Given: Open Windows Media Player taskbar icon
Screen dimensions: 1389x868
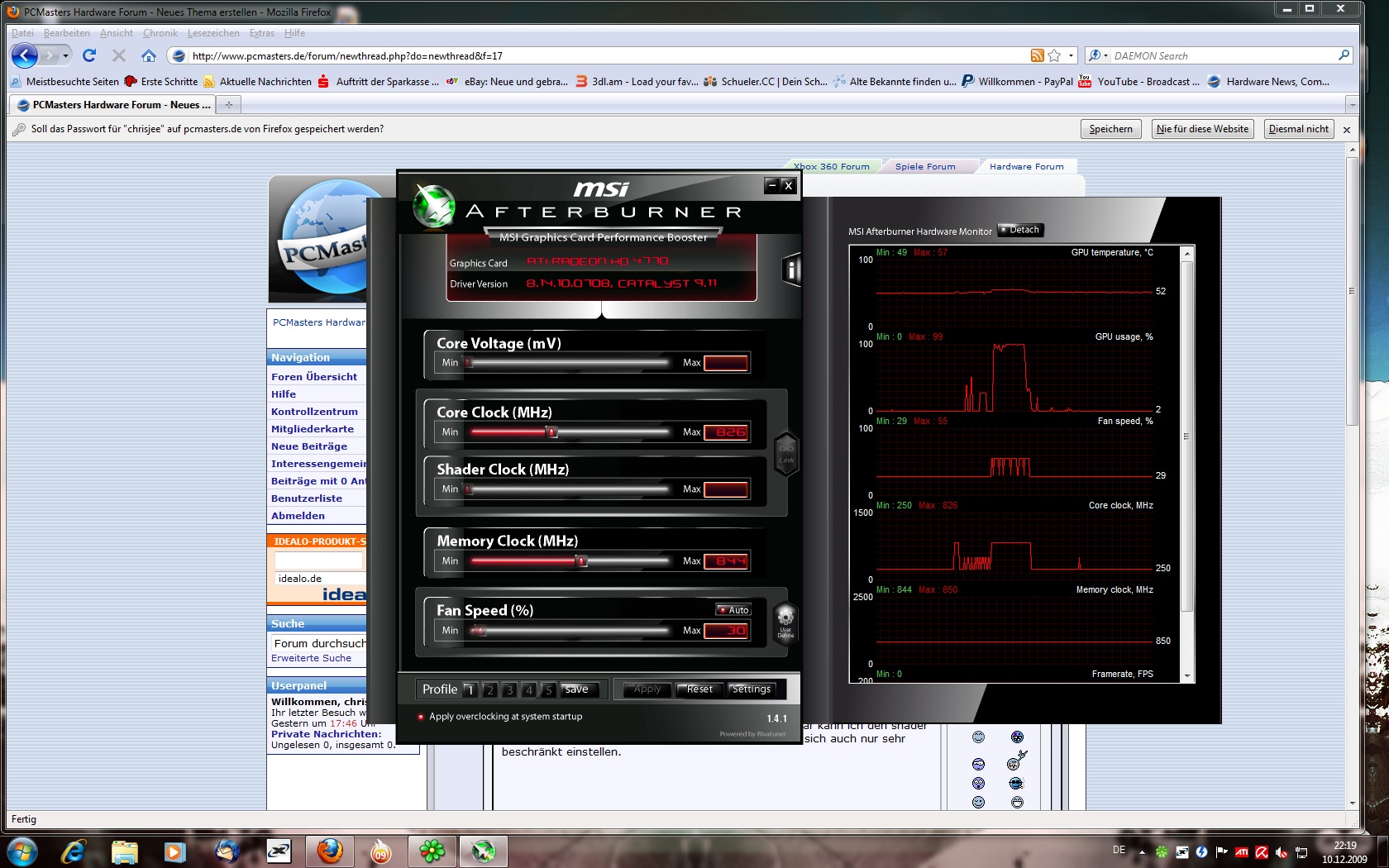Looking at the screenshot, I should click(x=174, y=851).
